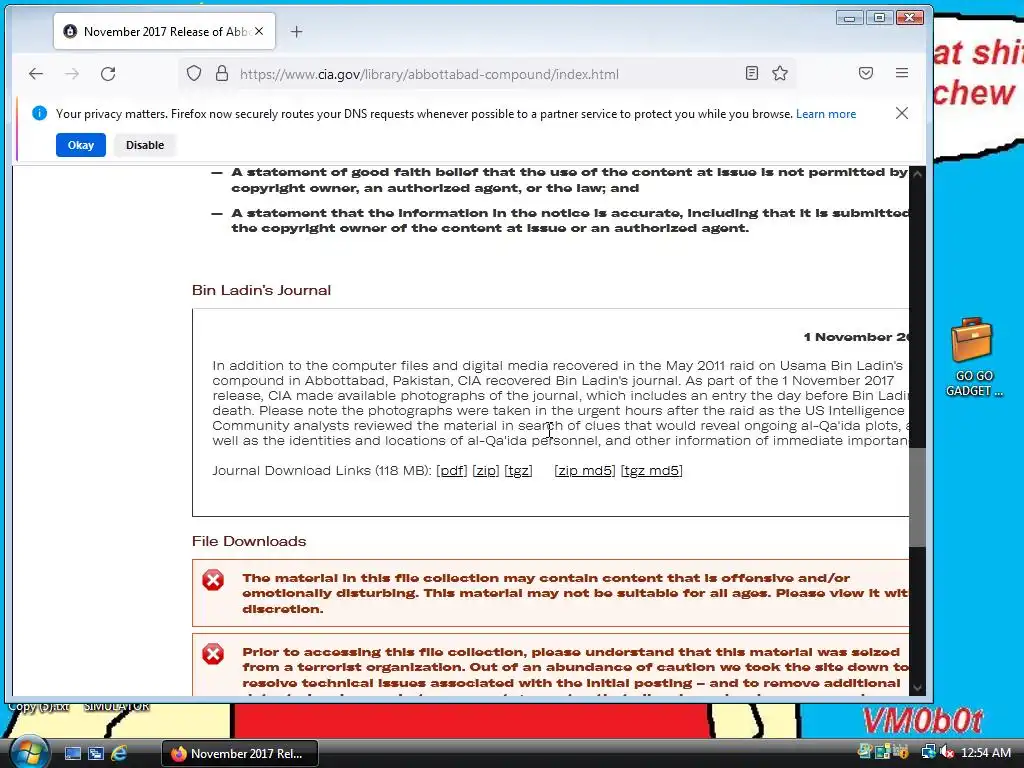The height and width of the screenshot is (768, 1024).
Task: Click the '1 November' date text
Action: coord(856,337)
